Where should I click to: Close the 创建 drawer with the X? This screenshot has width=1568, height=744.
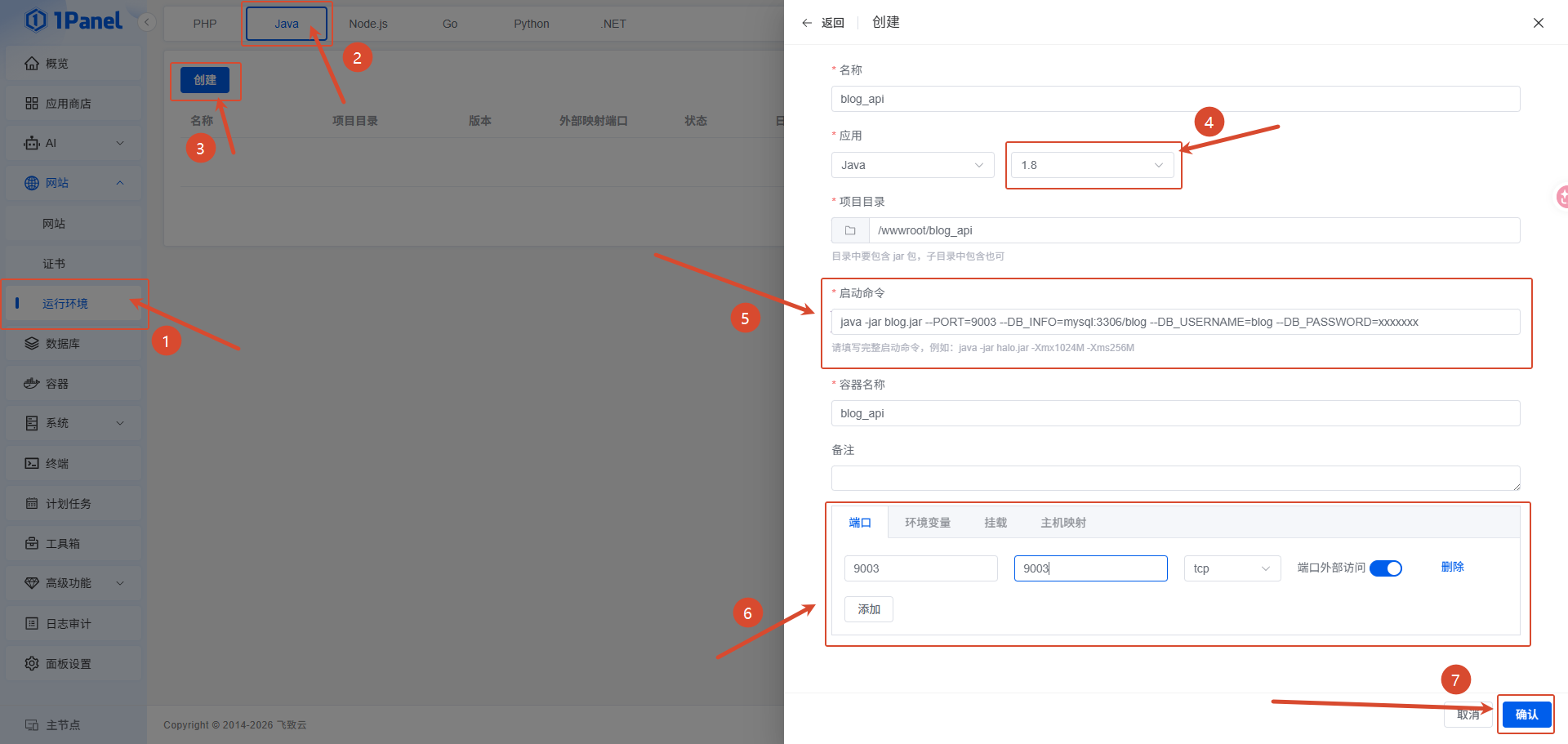(x=1539, y=23)
